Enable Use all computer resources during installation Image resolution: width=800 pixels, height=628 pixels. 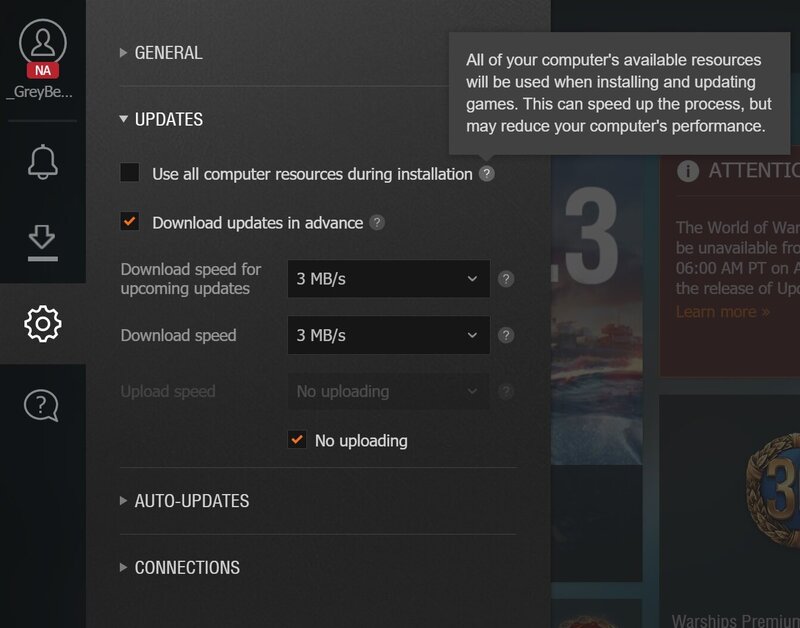(x=130, y=173)
